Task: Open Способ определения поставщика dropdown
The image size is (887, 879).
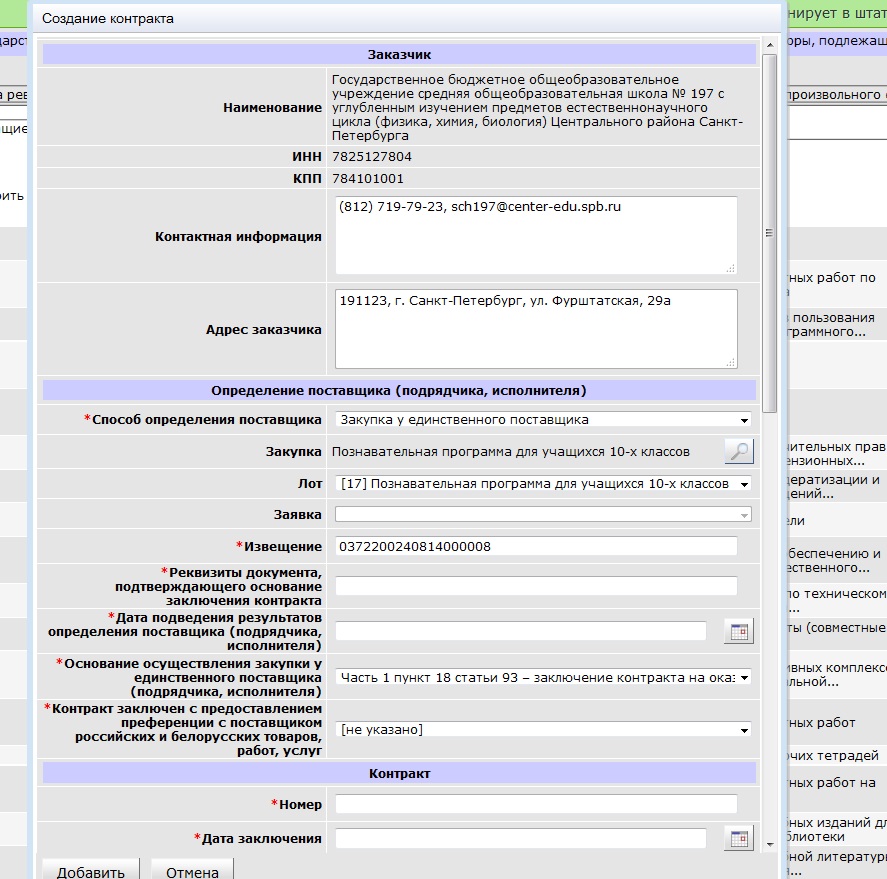Action: pyautogui.click(x=543, y=420)
